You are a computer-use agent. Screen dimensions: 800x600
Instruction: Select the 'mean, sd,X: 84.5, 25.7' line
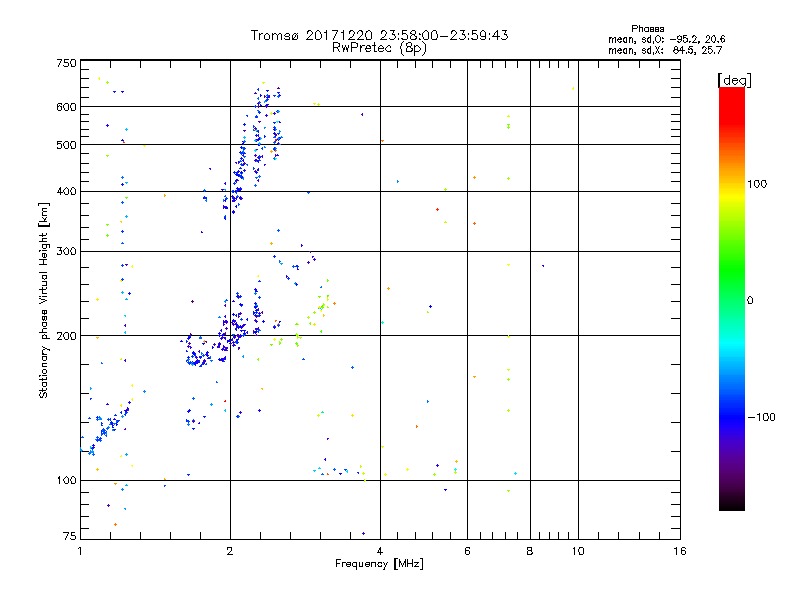[665, 50]
